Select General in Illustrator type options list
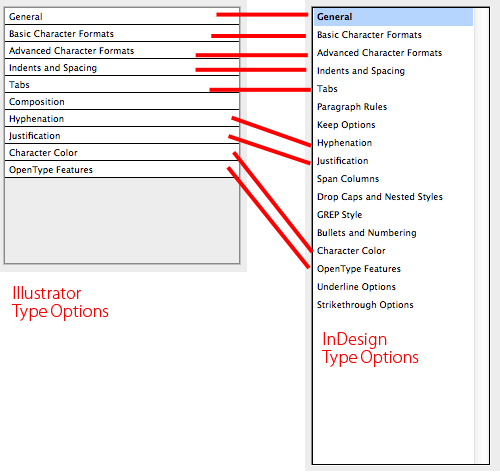Viewport: 500px width, 472px height. click(x=122, y=16)
